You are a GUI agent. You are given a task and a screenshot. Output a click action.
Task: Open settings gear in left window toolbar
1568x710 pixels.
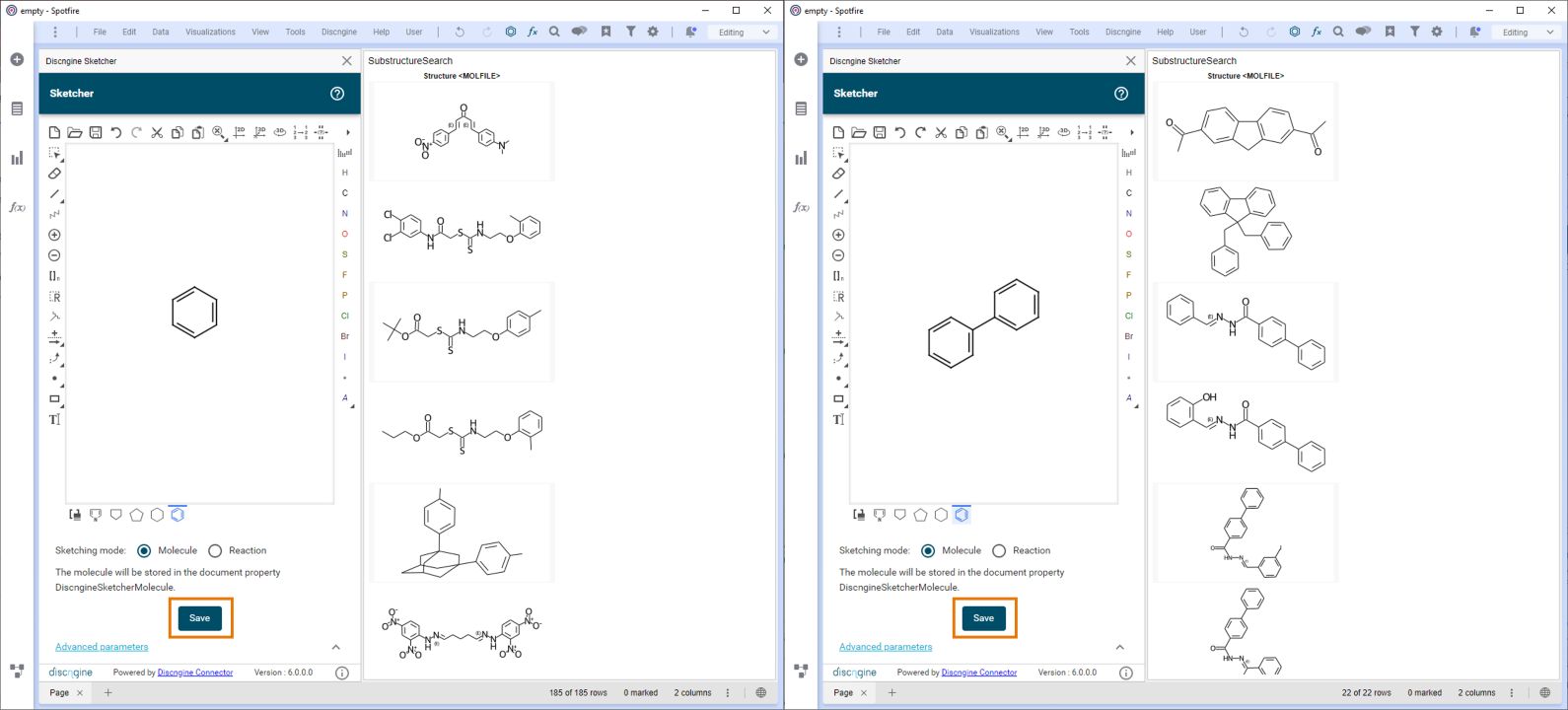tap(653, 32)
